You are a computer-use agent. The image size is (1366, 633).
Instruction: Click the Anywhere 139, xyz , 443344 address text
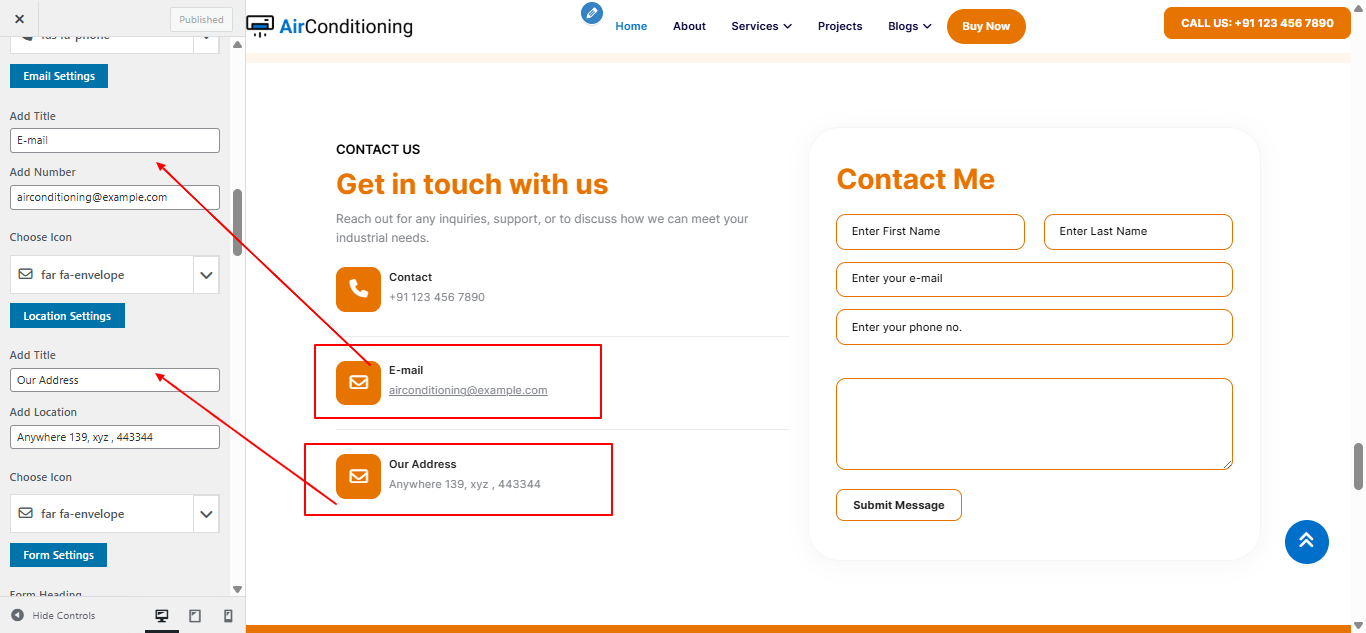point(465,484)
